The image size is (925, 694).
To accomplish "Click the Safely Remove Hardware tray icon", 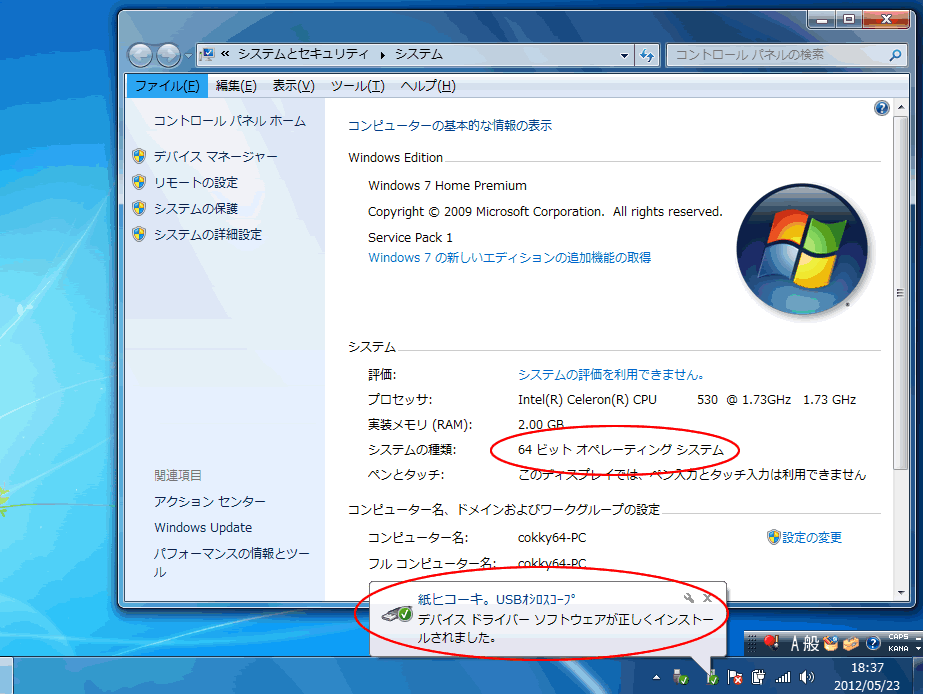I will pyautogui.click(x=681, y=677).
